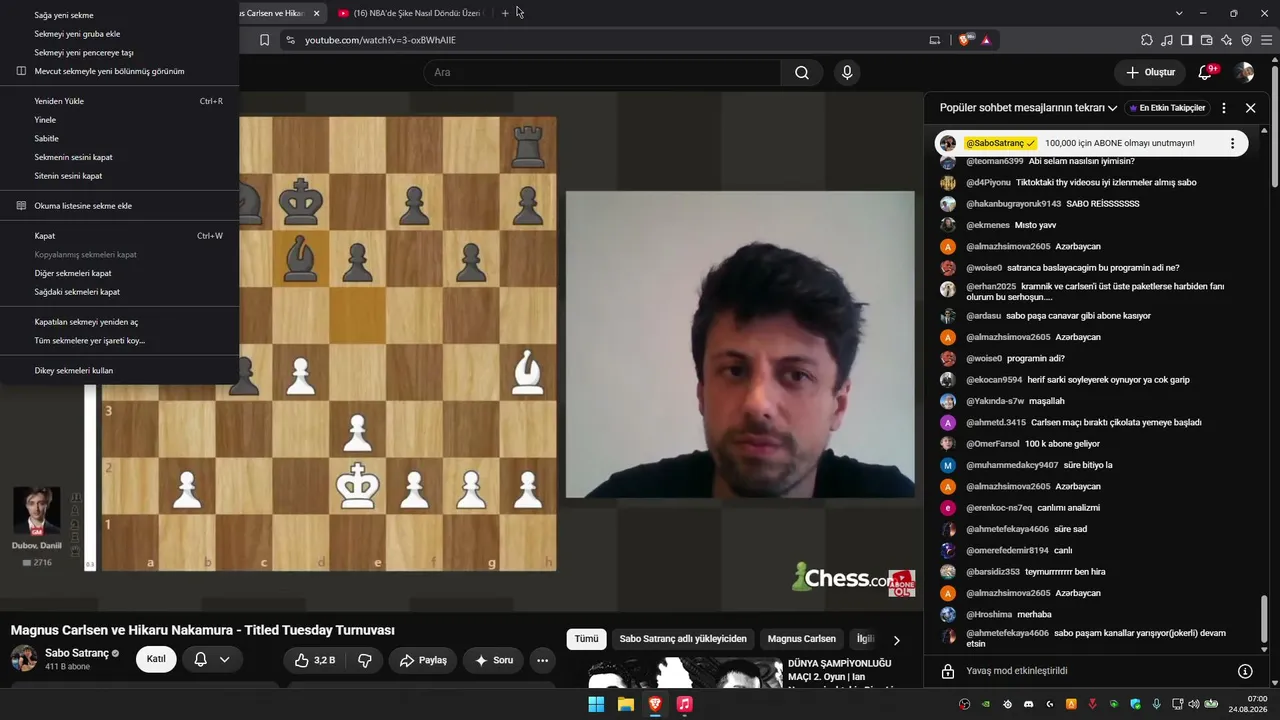
Task: Toggle 'Dikey sekmeleri kullan' option
Action: coord(120,370)
